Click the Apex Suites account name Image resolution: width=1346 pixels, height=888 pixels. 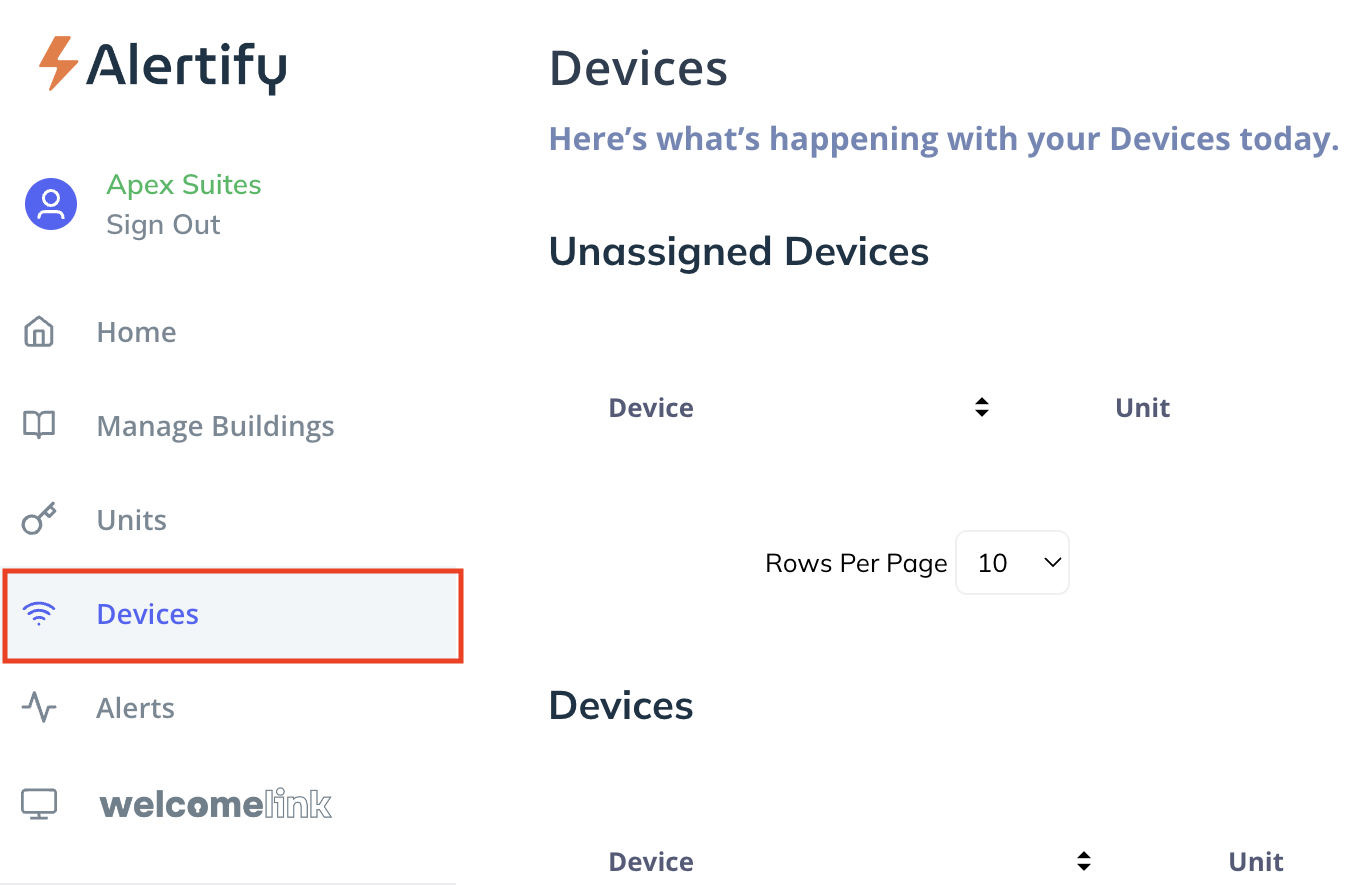[184, 185]
